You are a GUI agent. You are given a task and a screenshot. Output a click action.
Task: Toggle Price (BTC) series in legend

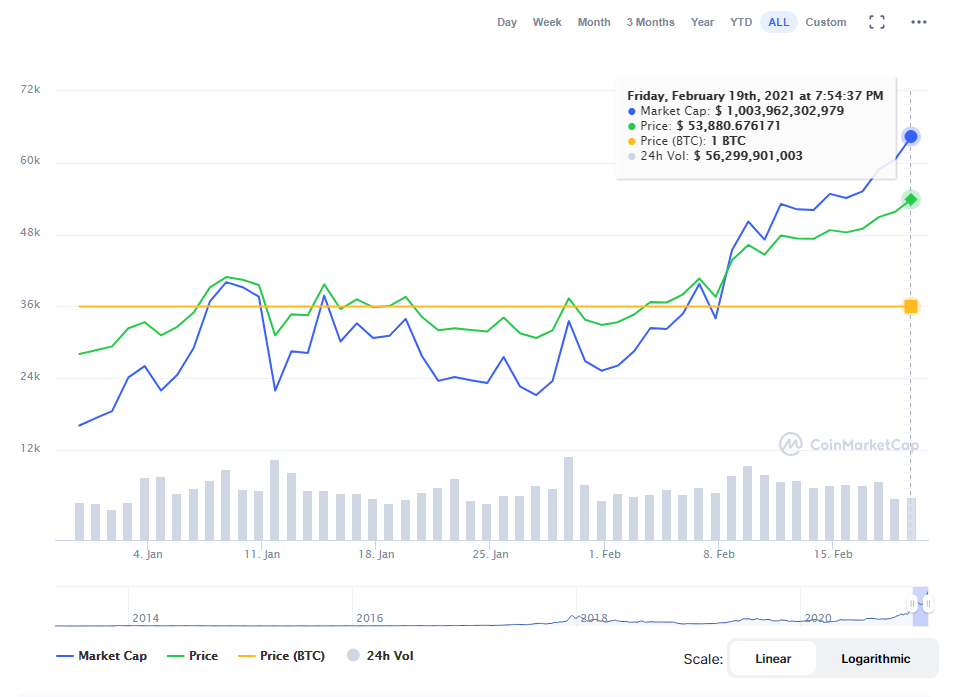pos(281,656)
